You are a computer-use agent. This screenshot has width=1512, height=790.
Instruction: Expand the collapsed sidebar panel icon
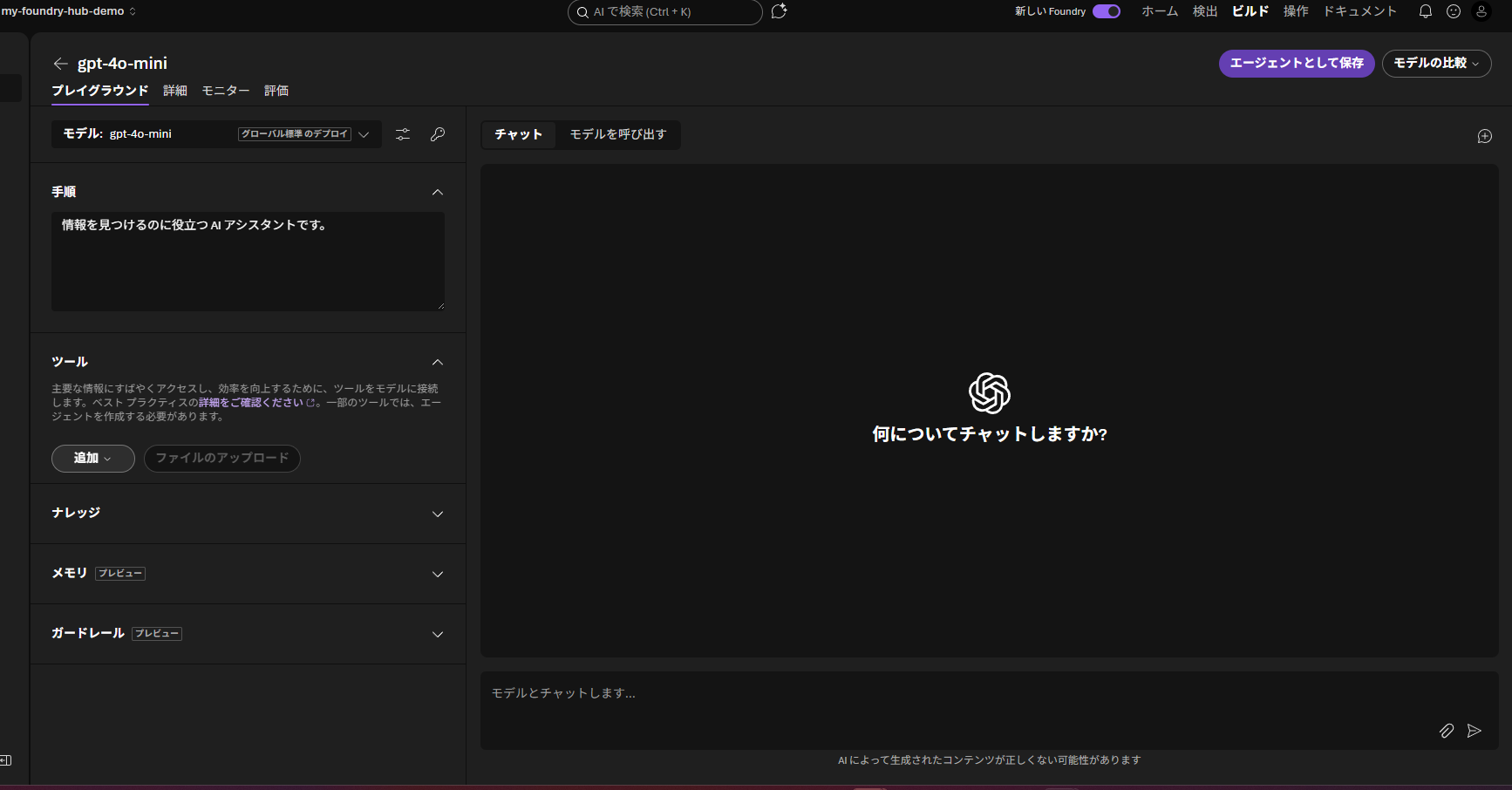tap(5, 760)
